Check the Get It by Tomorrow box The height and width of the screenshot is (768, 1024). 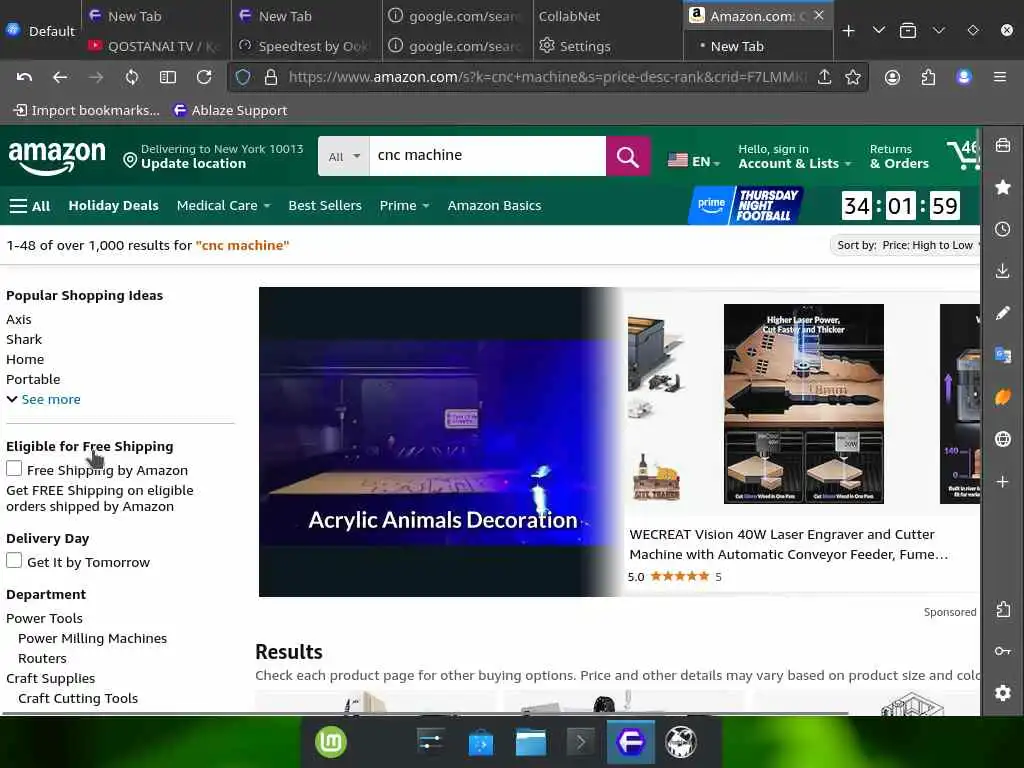point(14,560)
